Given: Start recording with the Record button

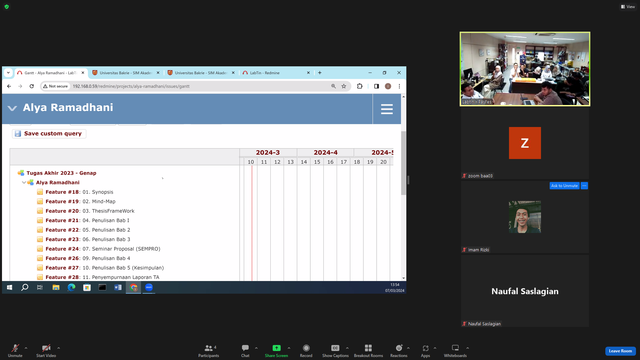Looking at the screenshot, I should [306, 350].
